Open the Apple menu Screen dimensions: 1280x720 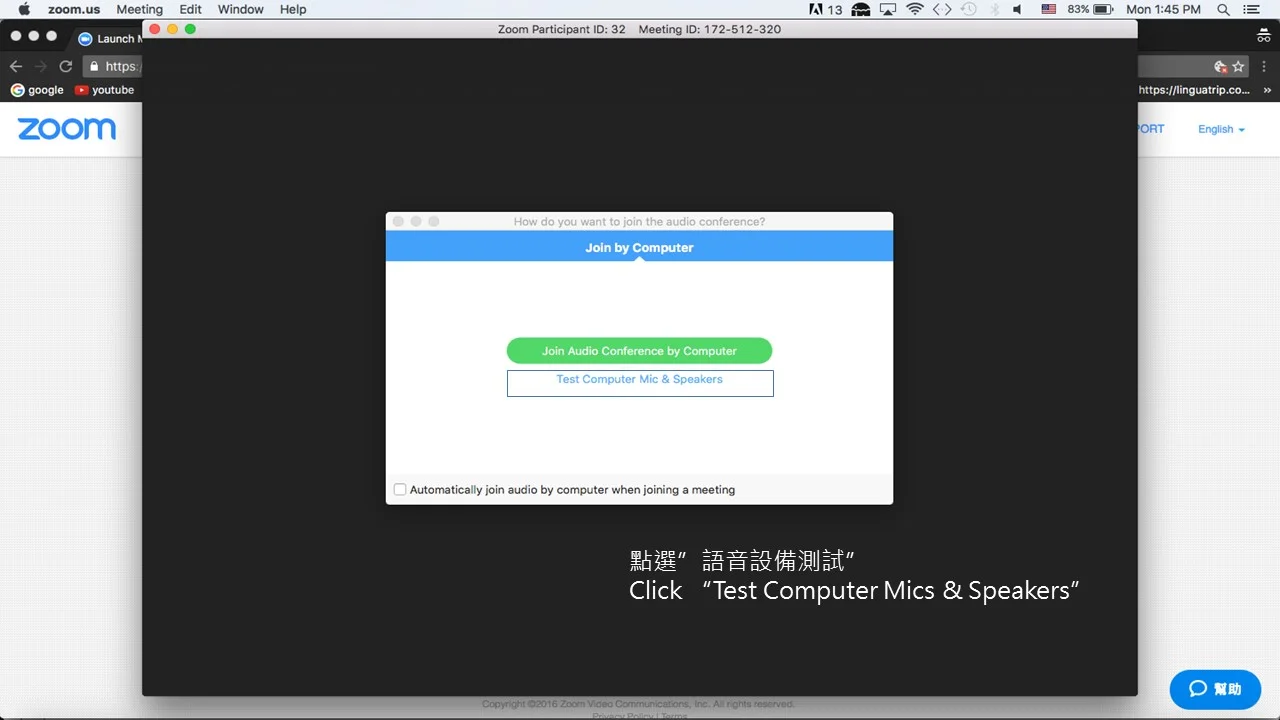[x=24, y=9]
